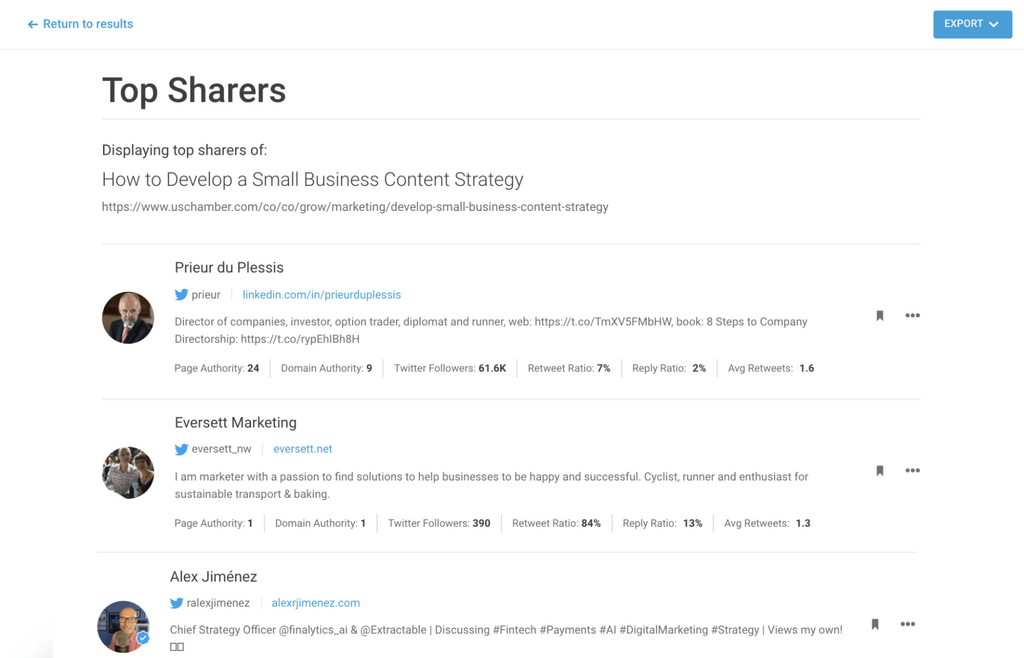Click Twitter icon next to ralexjimenez
The height and width of the screenshot is (658, 1024).
[176, 604]
